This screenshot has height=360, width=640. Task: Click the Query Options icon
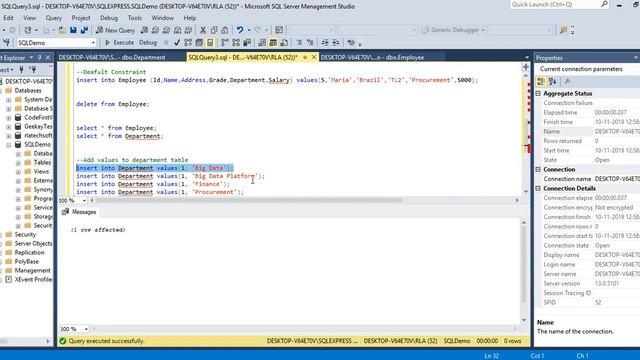point(199,42)
